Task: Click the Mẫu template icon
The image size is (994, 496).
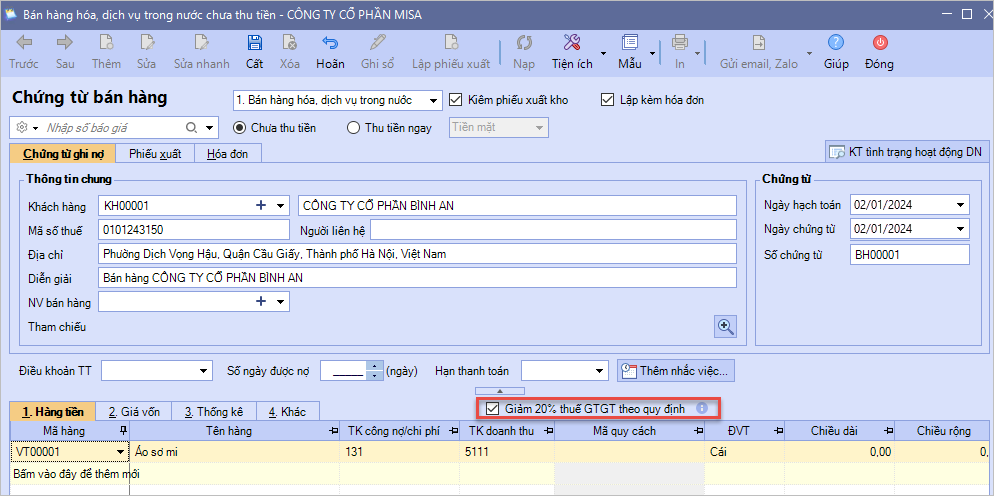Action: tap(629, 43)
